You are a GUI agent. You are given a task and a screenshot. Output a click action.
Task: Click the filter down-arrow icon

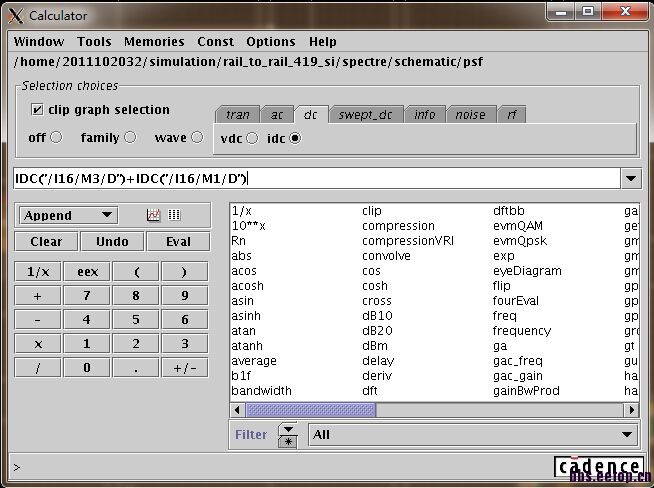click(289, 428)
